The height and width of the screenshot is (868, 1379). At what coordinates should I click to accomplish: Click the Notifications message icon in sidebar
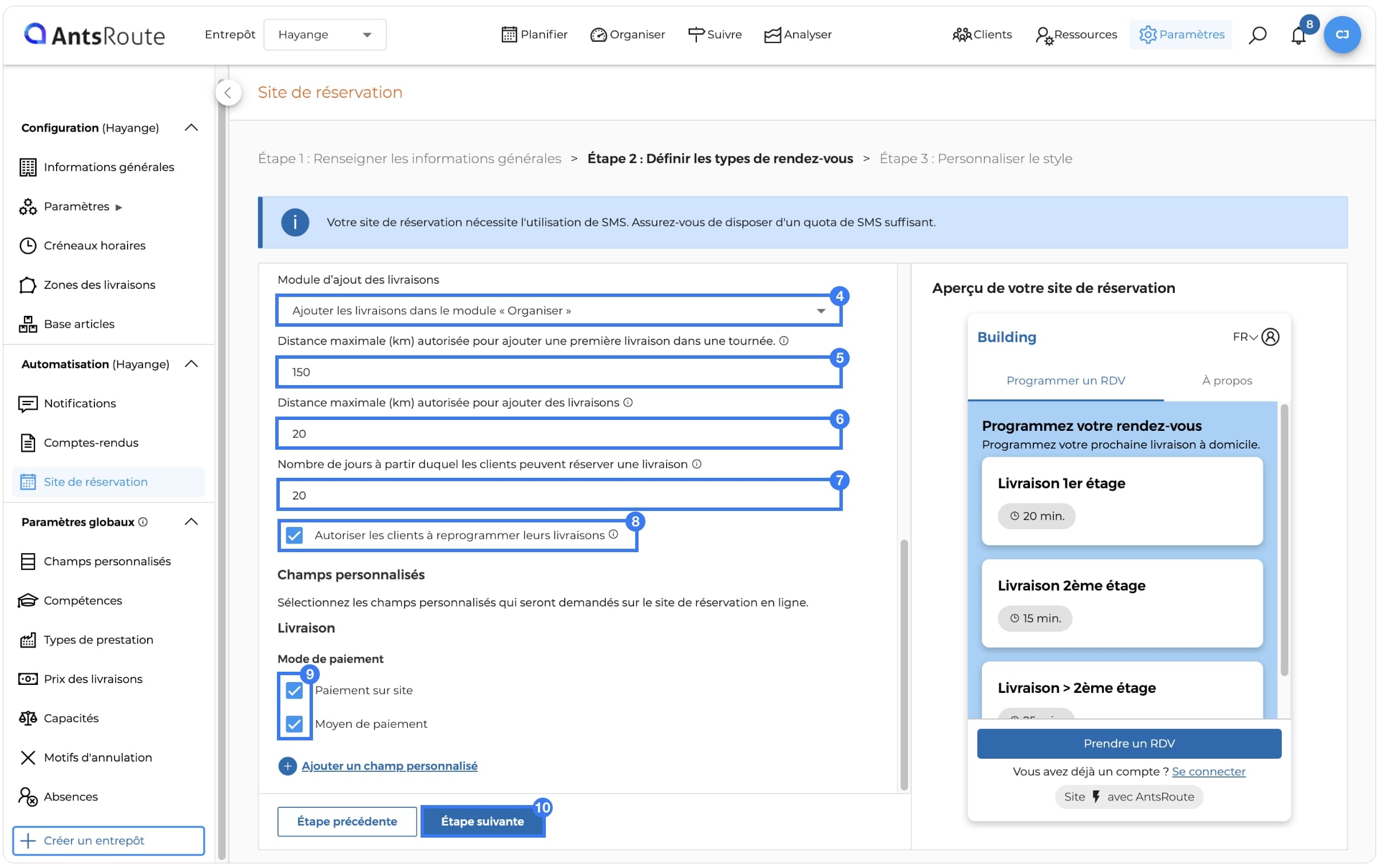coord(27,403)
